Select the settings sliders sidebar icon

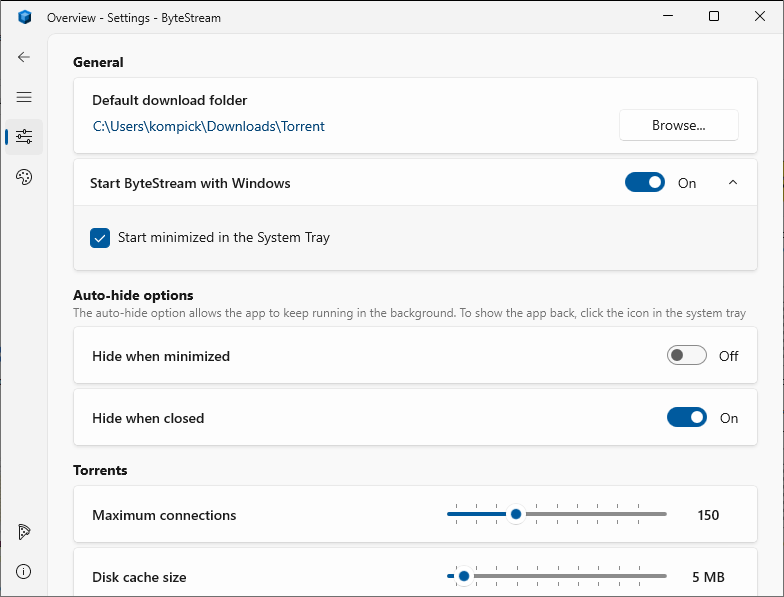[24, 136]
